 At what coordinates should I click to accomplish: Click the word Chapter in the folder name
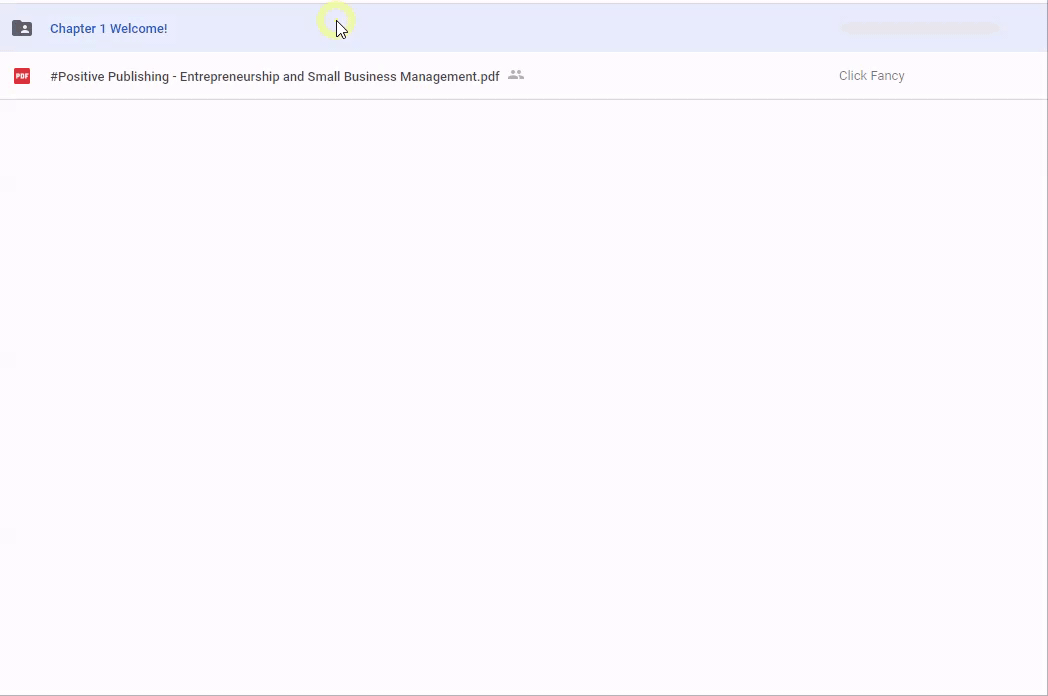pyautogui.click(x=73, y=29)
